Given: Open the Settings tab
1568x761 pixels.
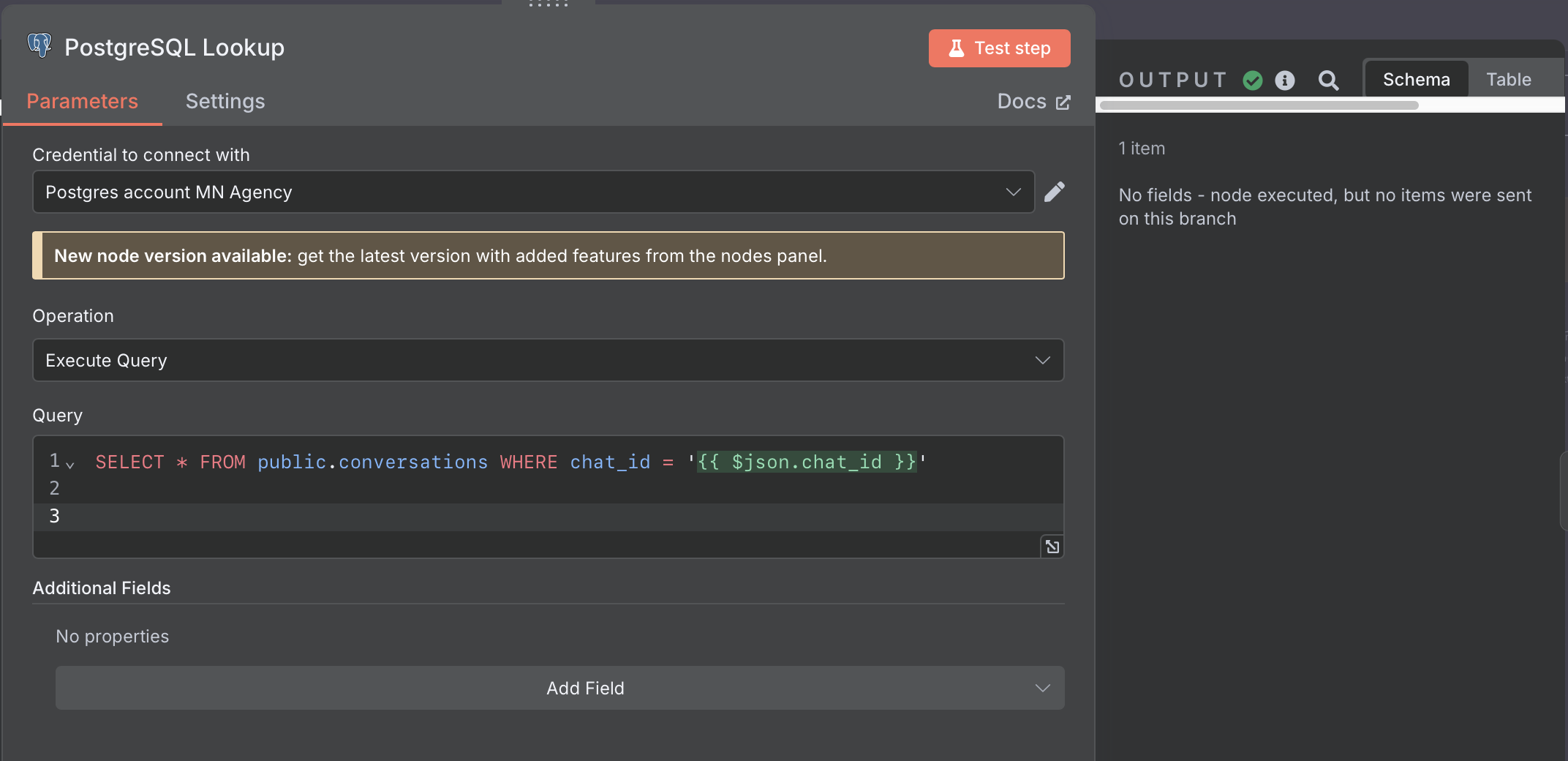Looking at the screenshot, I should (225, 101).
